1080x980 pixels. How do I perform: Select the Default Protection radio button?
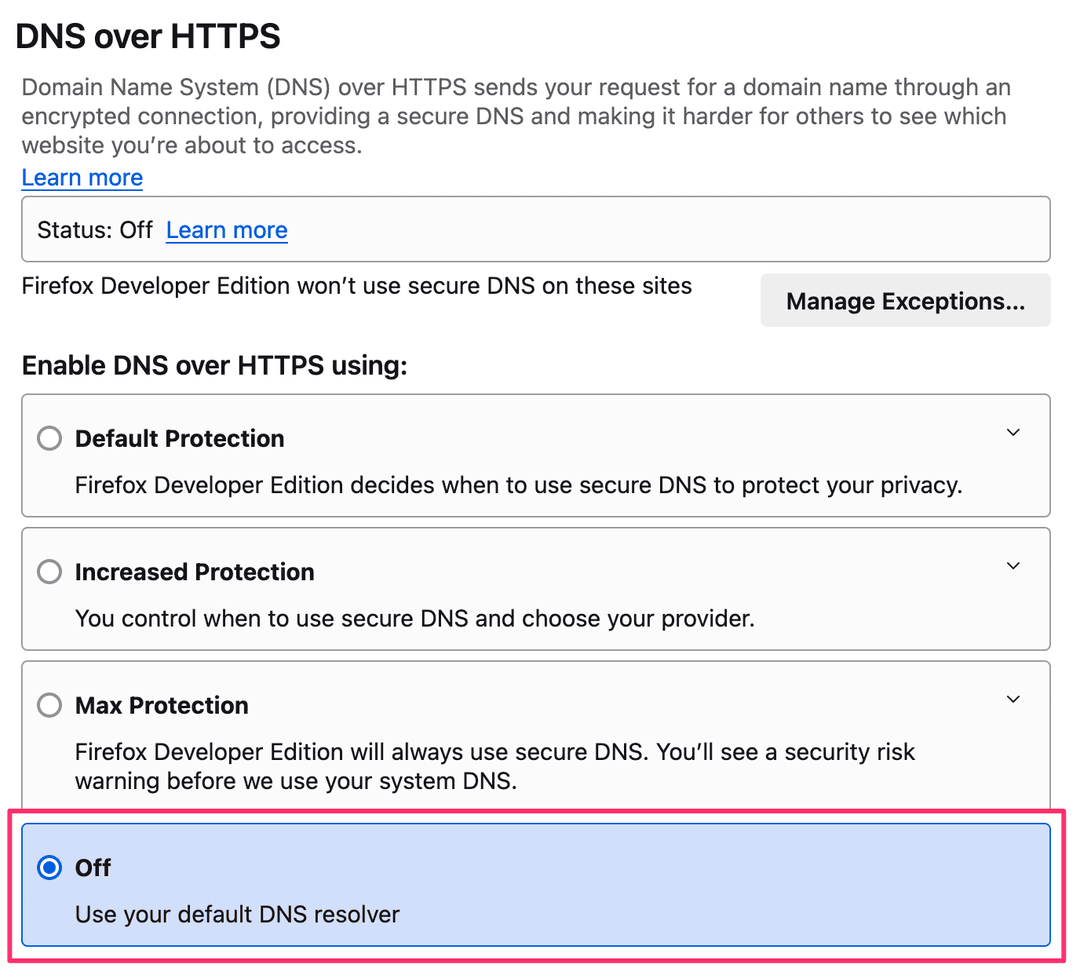click(48, 438)
